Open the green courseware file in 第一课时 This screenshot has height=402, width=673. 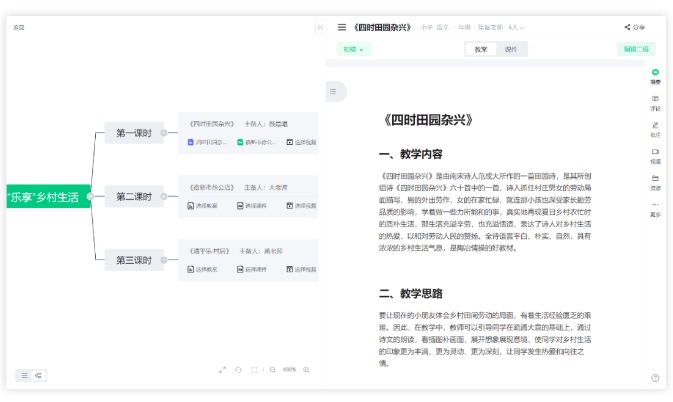(x=256, y=142)
